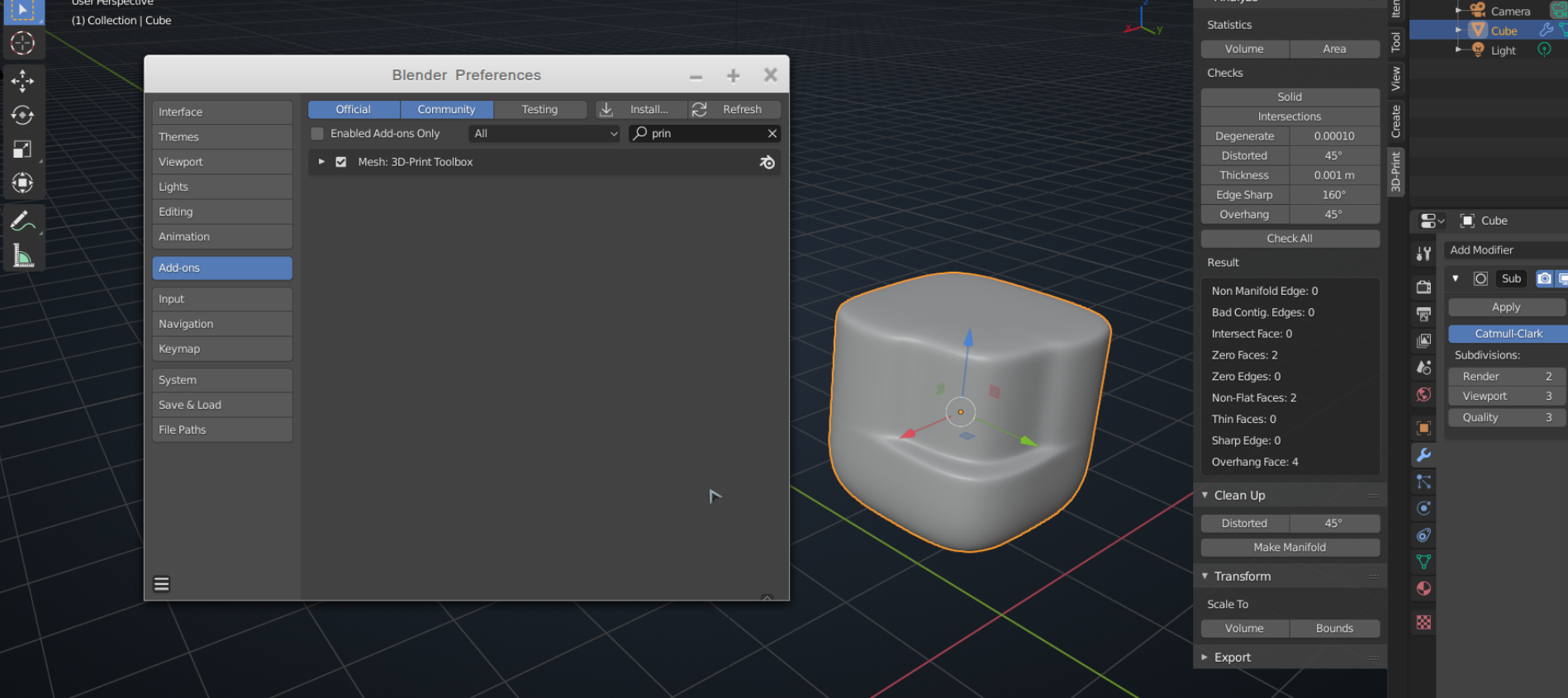1568x698 pixels.
Task: Open the add-on category 'All' dropdown
Action: (544, 133)
